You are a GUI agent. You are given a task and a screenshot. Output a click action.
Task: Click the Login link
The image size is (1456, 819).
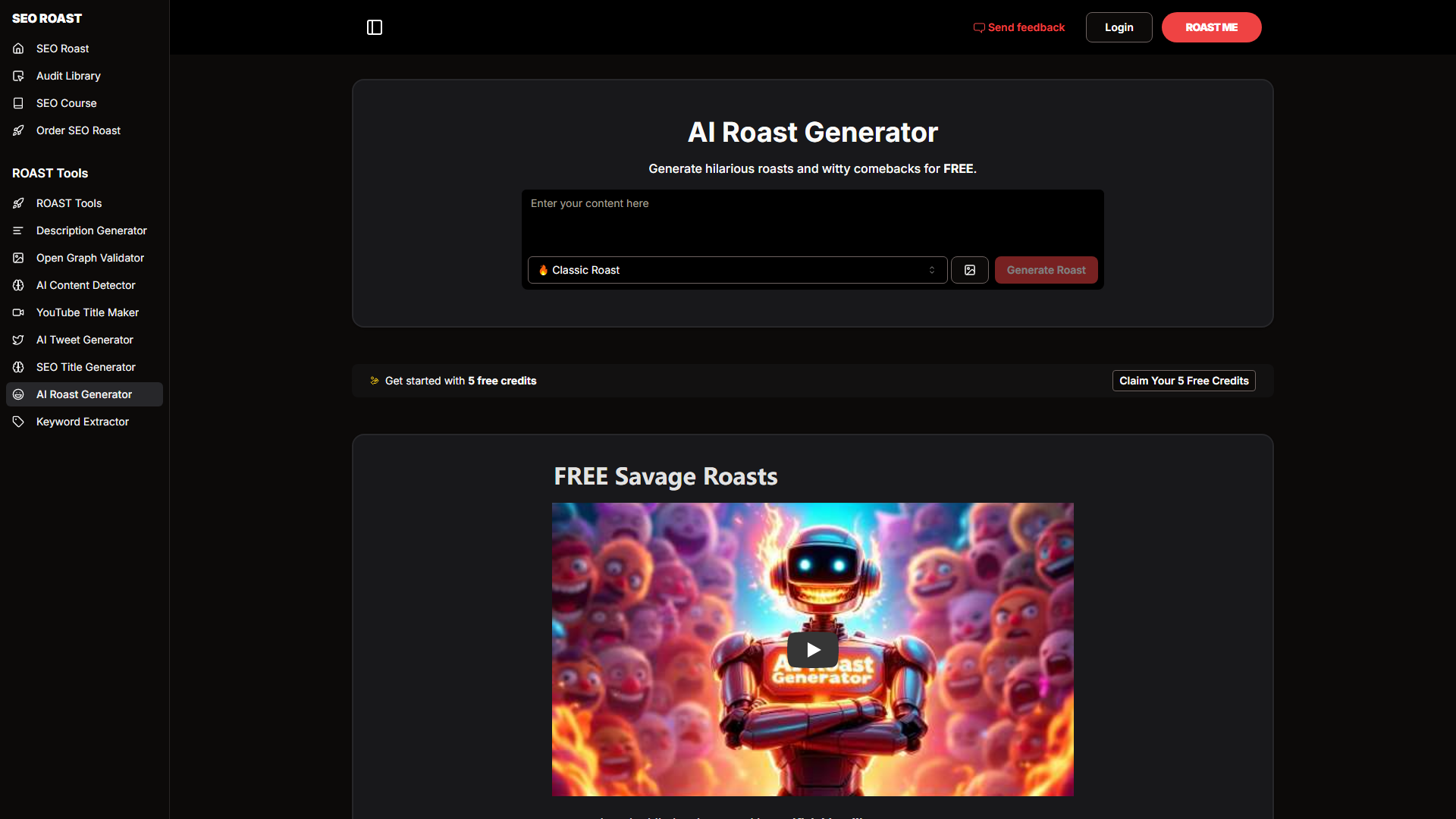click(1118, 27)
